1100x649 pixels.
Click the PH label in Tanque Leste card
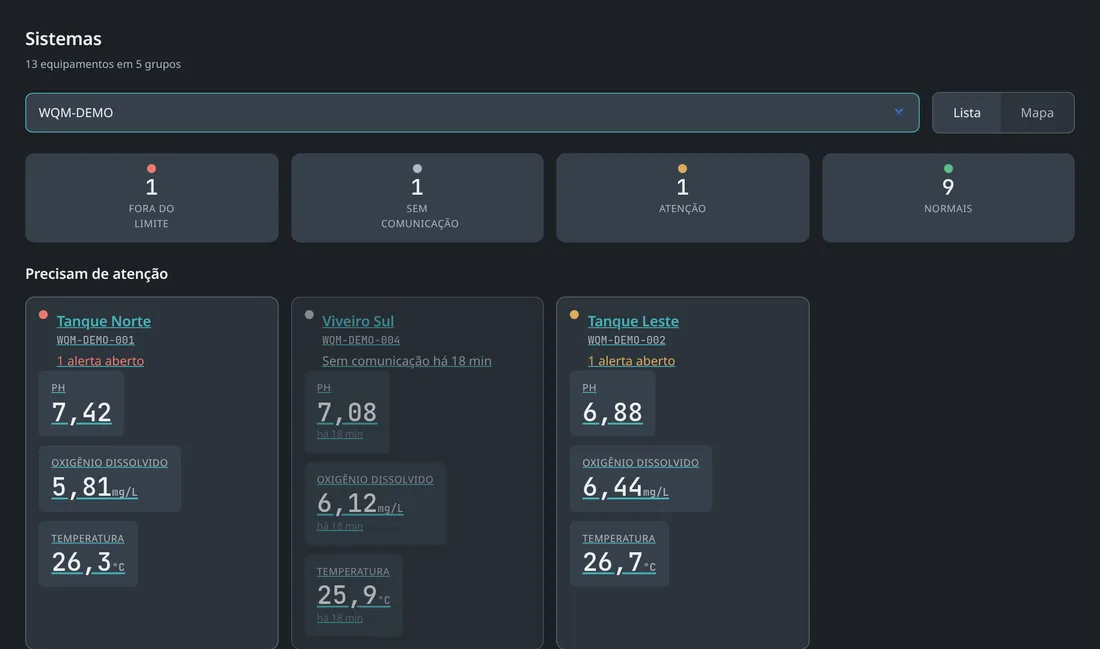589,387
